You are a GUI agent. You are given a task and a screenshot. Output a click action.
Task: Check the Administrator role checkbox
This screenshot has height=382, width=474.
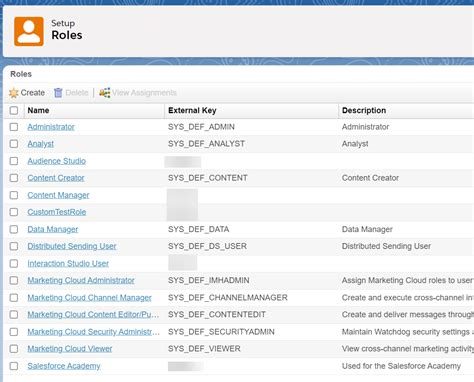[14, 127]
